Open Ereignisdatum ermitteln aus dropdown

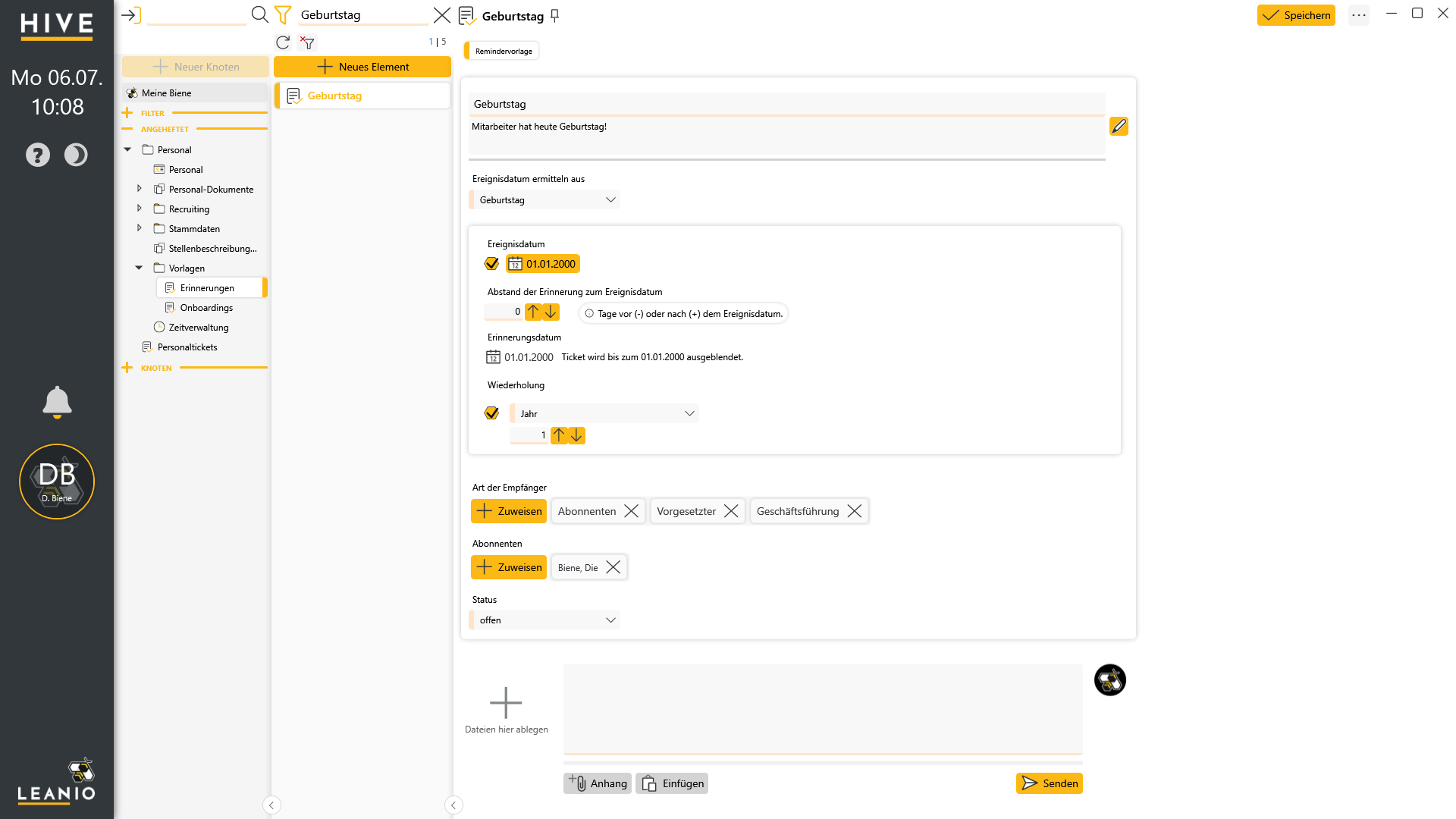pyautogui.click(x=544, y=200)
